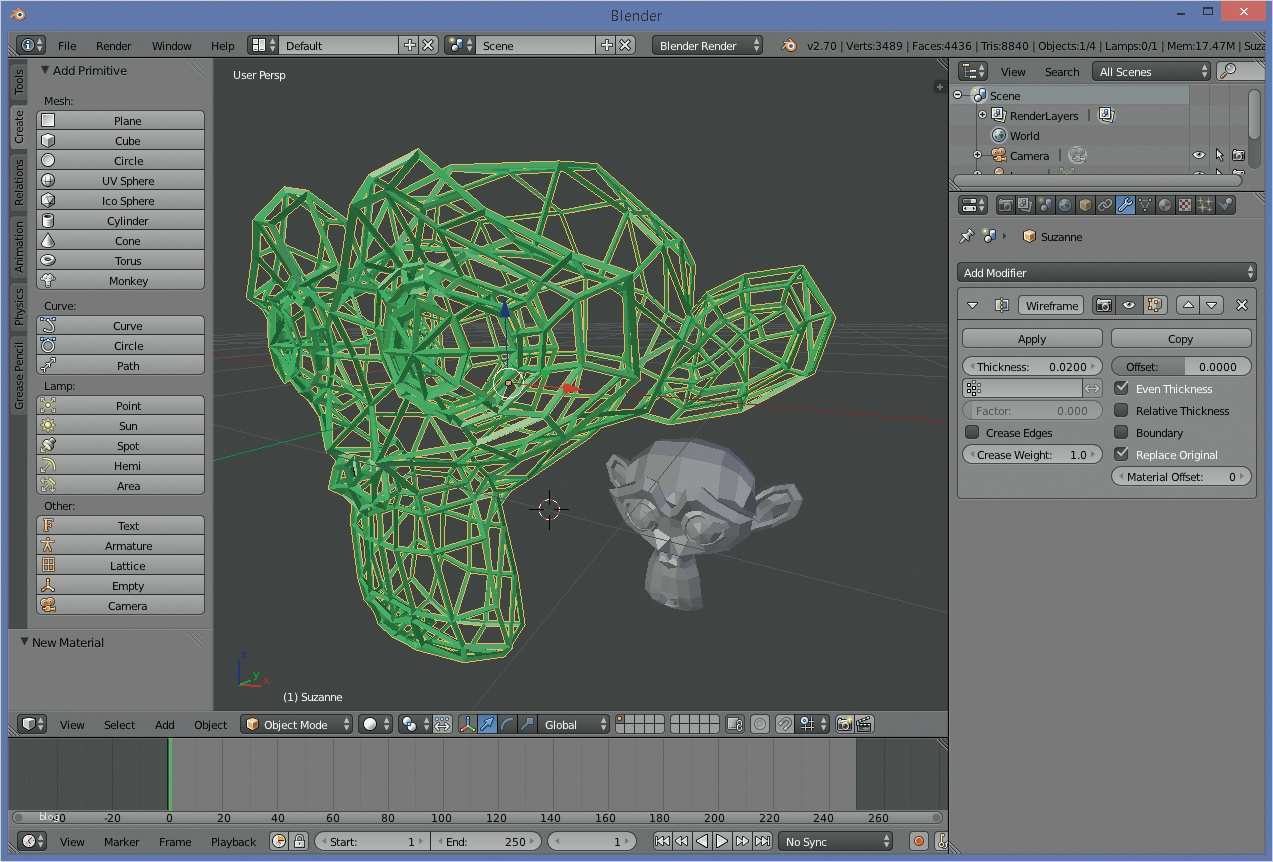This screenshot has height=862, width=1273.
Task: Adjust the Thickness value slider
Action: [1031, 367]
